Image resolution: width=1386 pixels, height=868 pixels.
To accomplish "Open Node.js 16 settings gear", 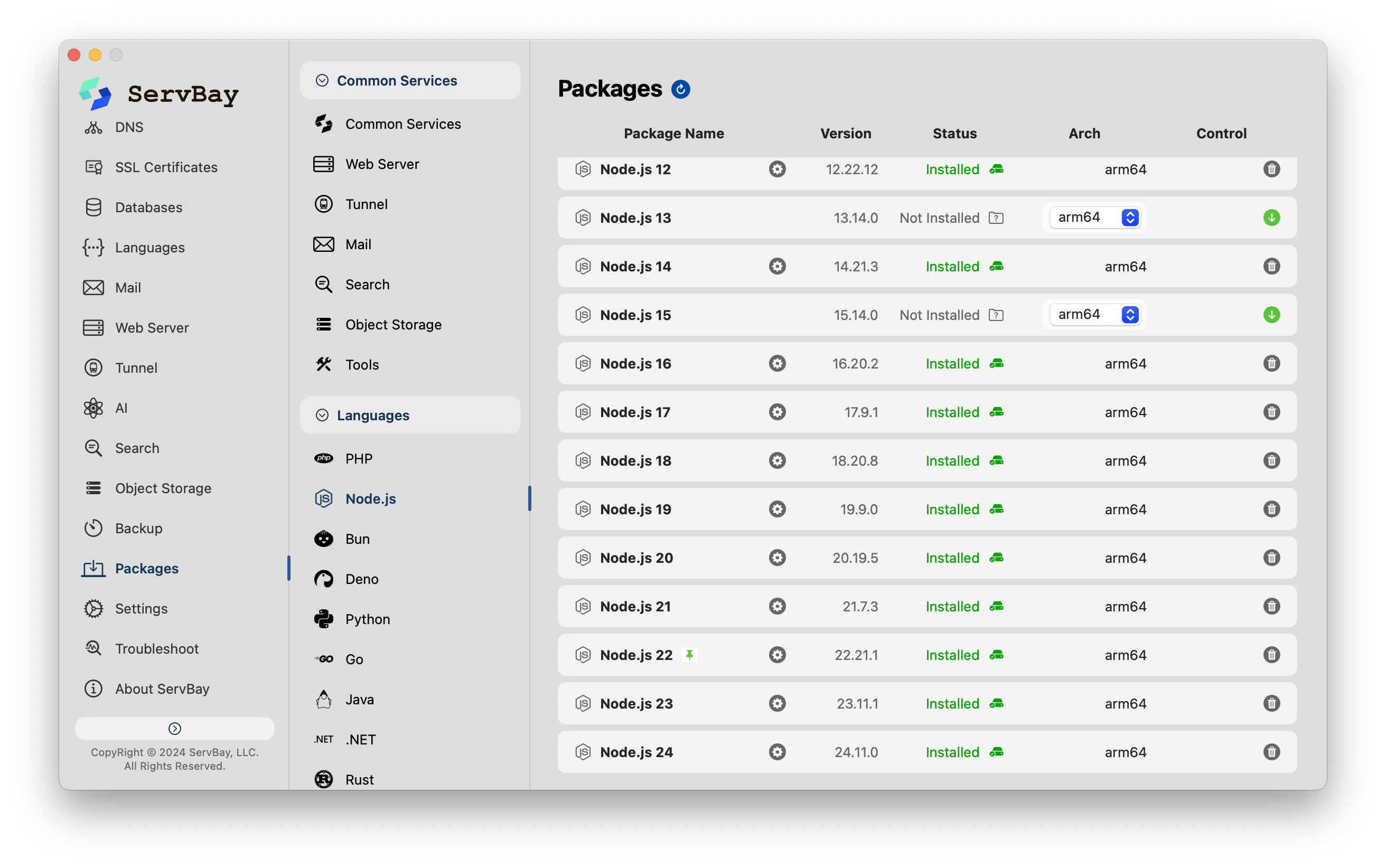I will tap(777, 363).
